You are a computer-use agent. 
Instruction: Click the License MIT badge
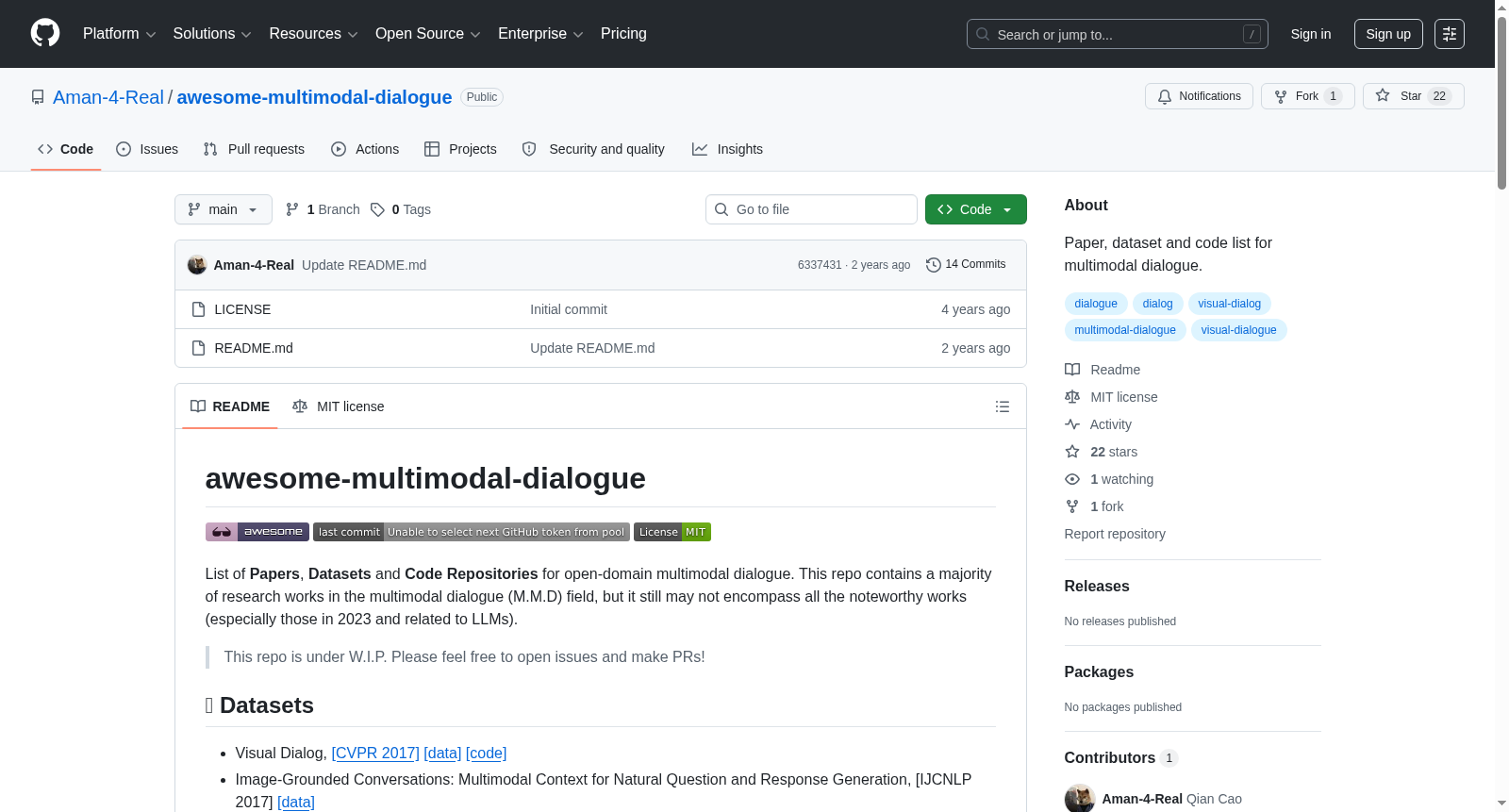click(x=672, y=532)
